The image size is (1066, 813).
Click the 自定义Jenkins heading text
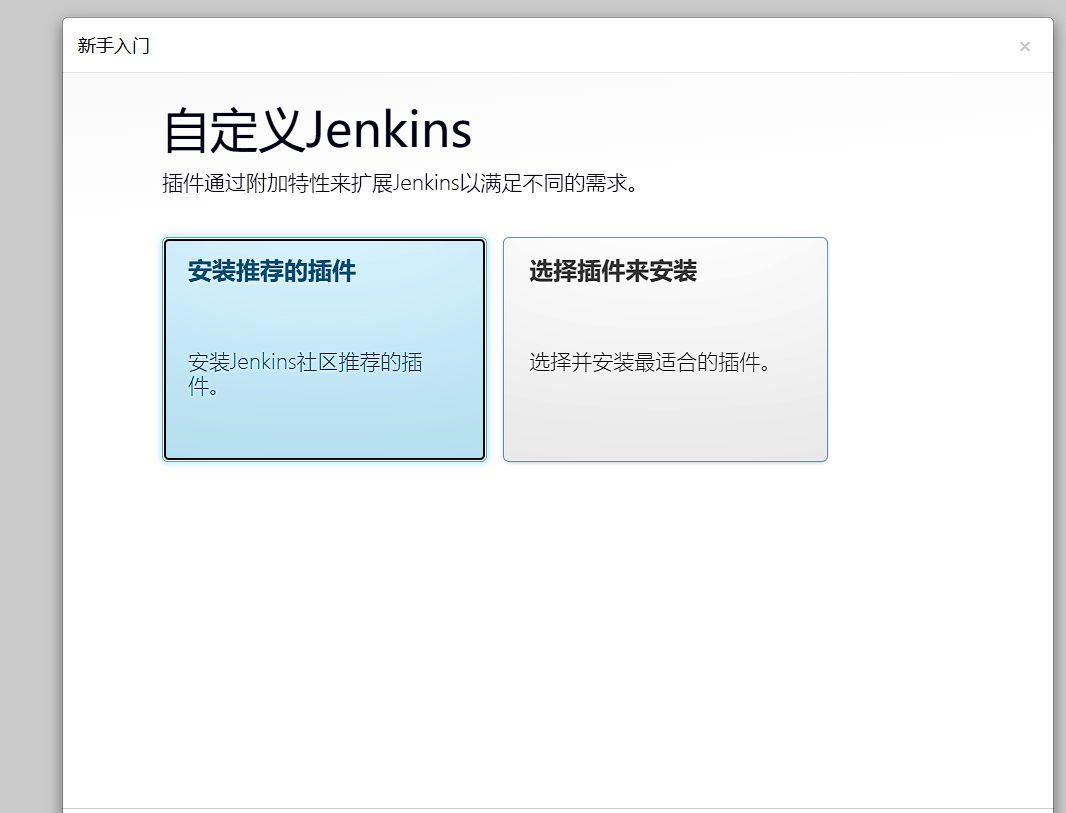click(317, 129)
